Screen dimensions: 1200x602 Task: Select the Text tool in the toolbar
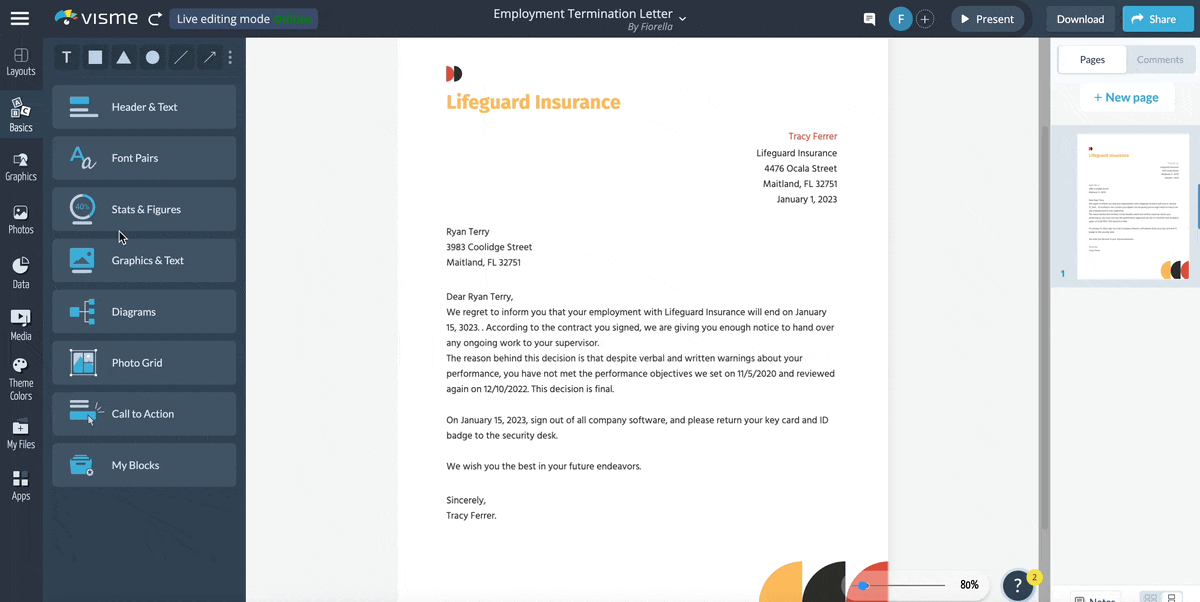coord(66,57)
